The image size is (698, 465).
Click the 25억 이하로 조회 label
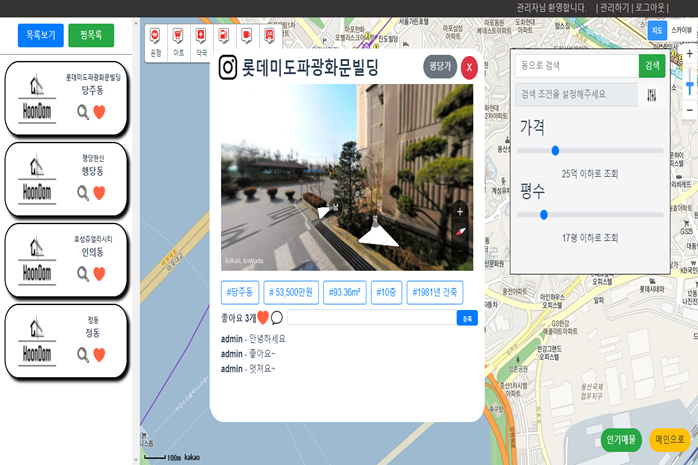tap(590, 174)
